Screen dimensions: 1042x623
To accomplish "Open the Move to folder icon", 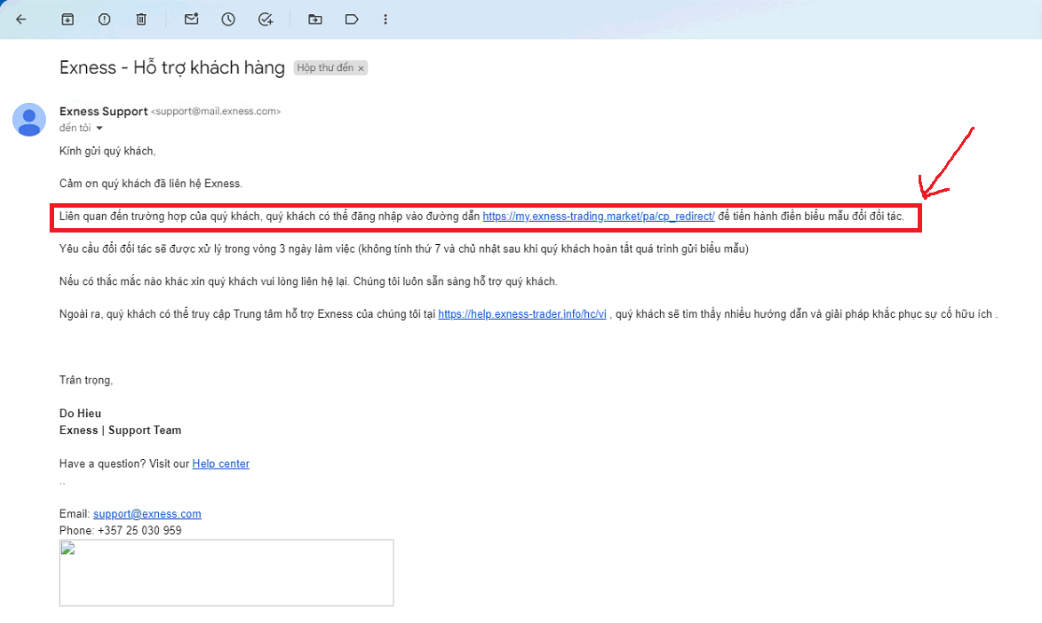I will pyautogui.click(x=315, y=19).
